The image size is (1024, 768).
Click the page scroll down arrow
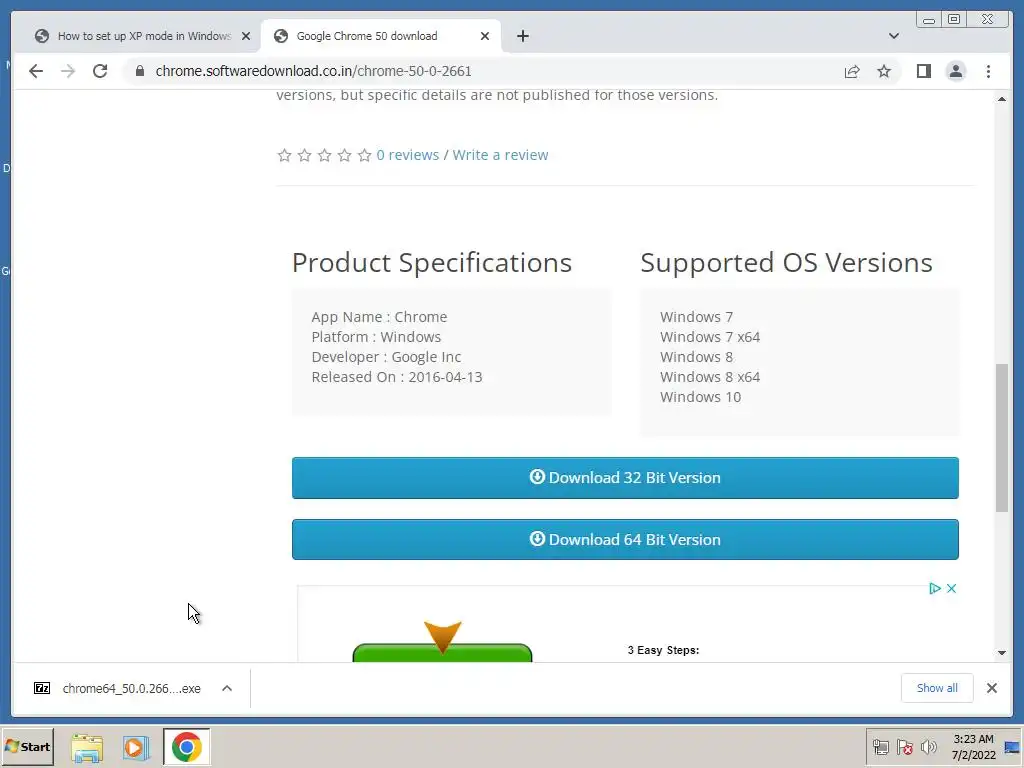pyautogui.click(x=1002, y=652)
